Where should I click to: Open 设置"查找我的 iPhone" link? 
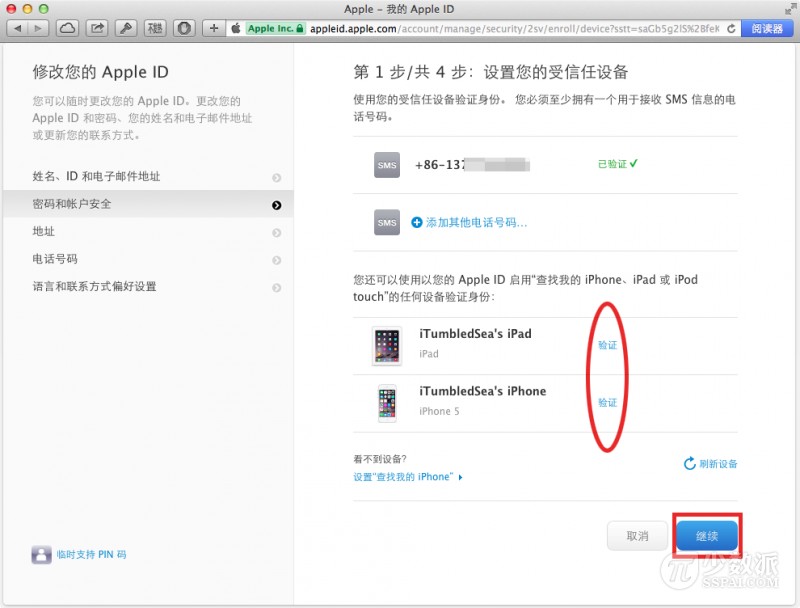[x=403, y=477]
